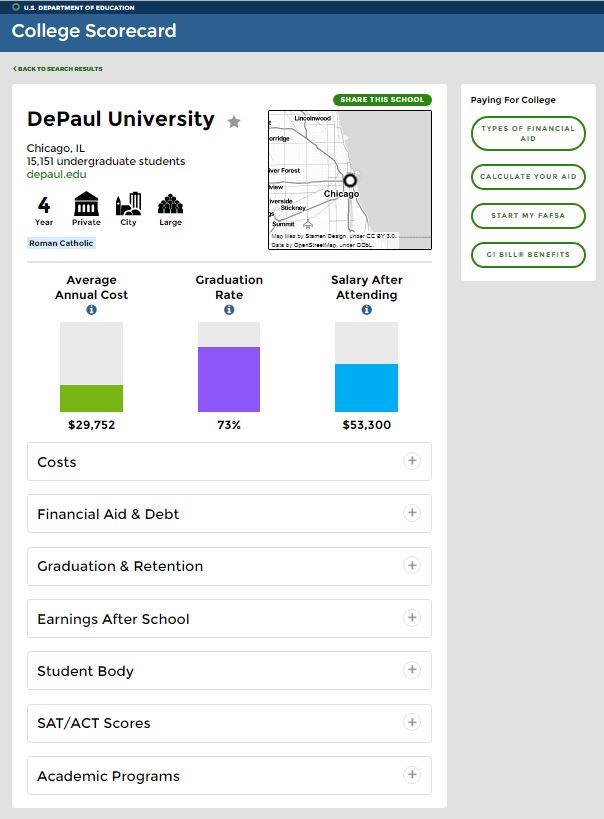Expand the Earnings After School section
The width and height of the screenshot is (604, 819).
click(229, 618)
